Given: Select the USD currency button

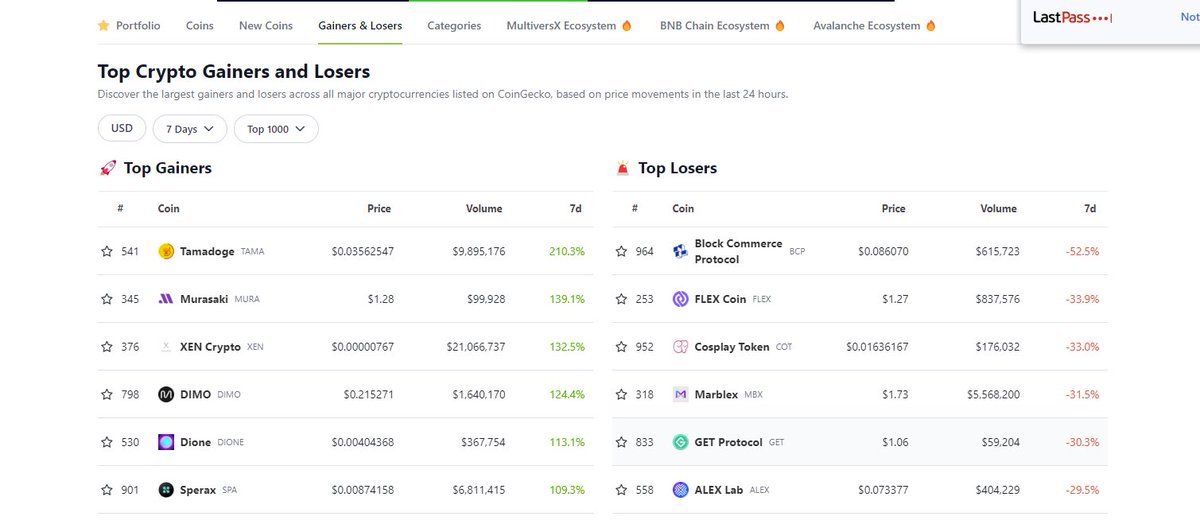Looking at the screenshot, I should [122, 129].
